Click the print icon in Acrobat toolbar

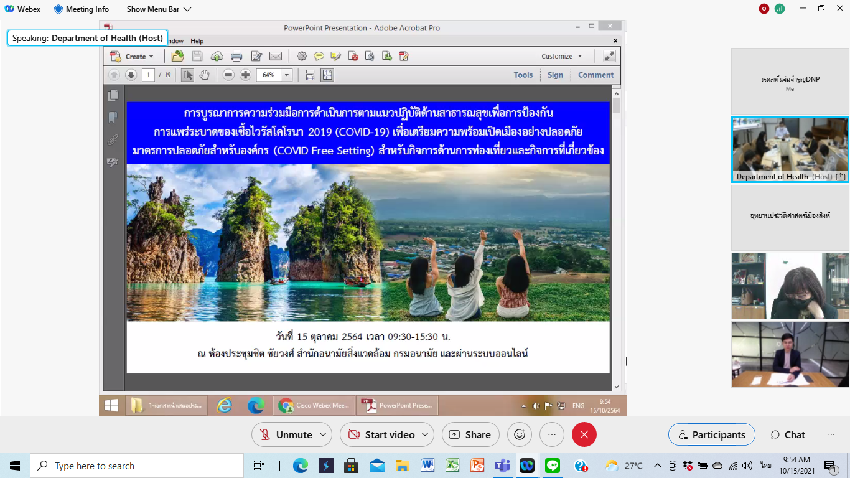click(x=236, y=57)
